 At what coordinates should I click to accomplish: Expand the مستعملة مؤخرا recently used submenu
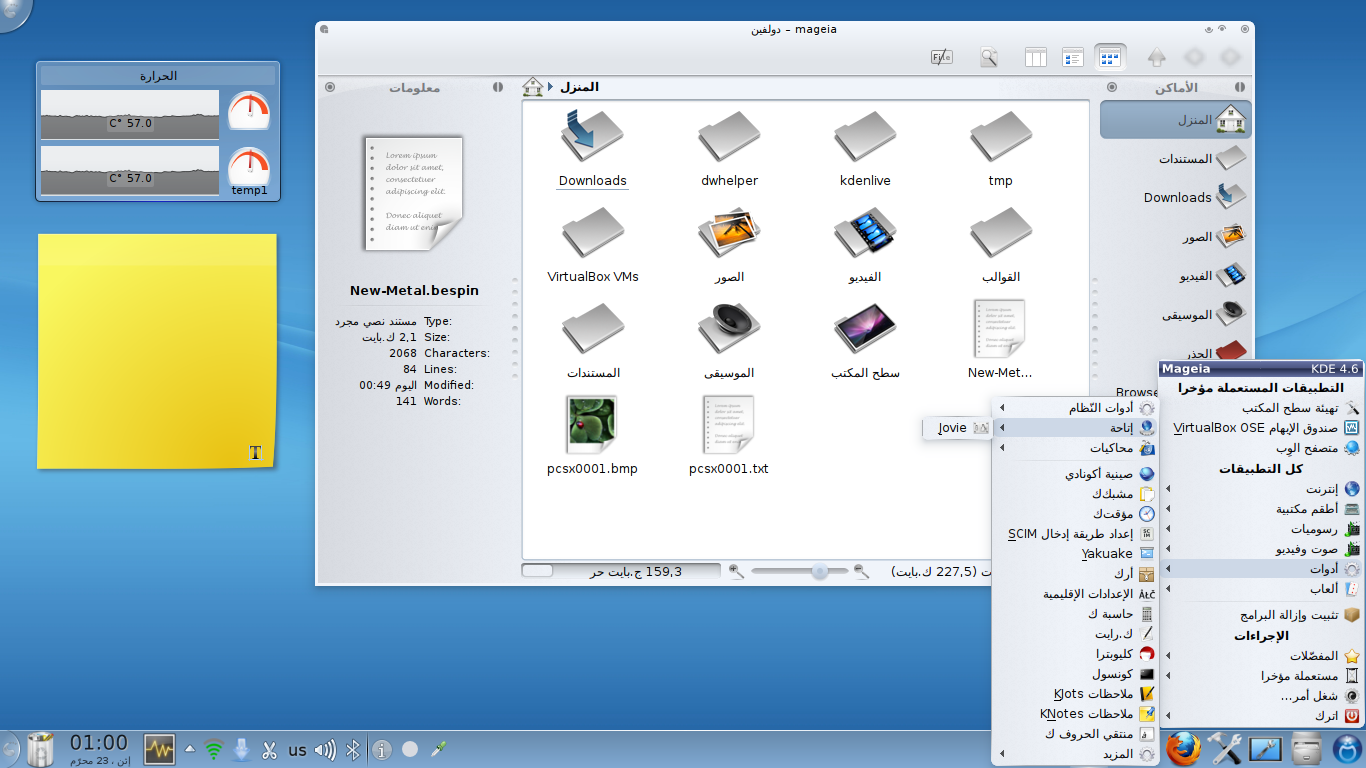pos(1262,676)
